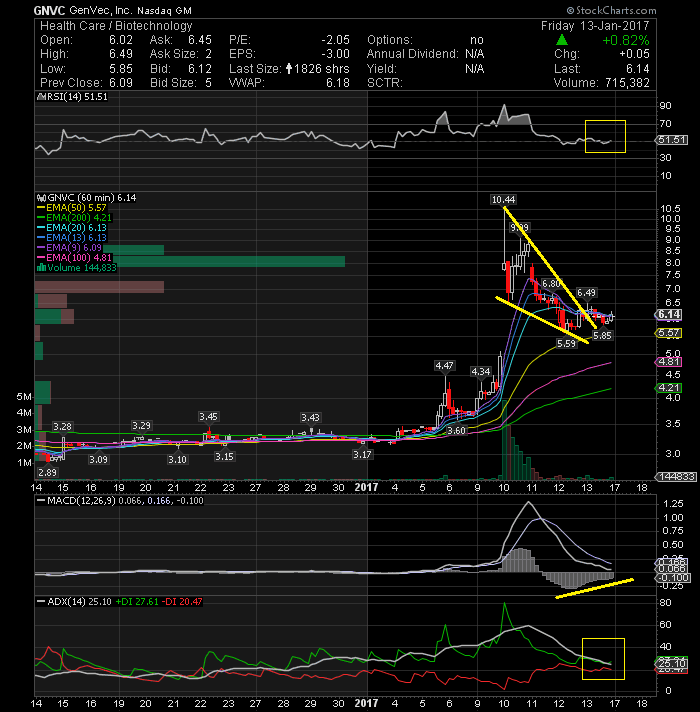700x712 pixels.
Task: Click the SCTR label
Action: (x=385, y=83)
